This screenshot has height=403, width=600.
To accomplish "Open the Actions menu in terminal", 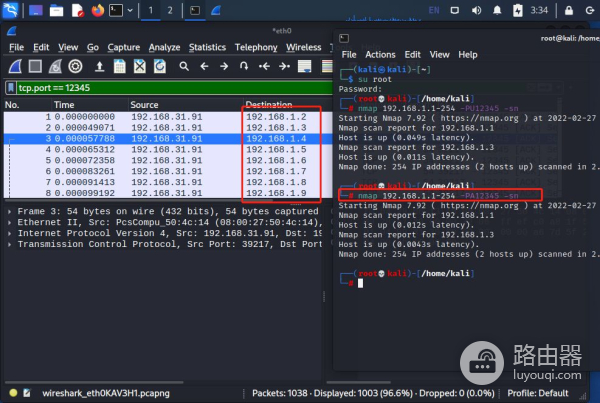I will click(x=380, y=54).
